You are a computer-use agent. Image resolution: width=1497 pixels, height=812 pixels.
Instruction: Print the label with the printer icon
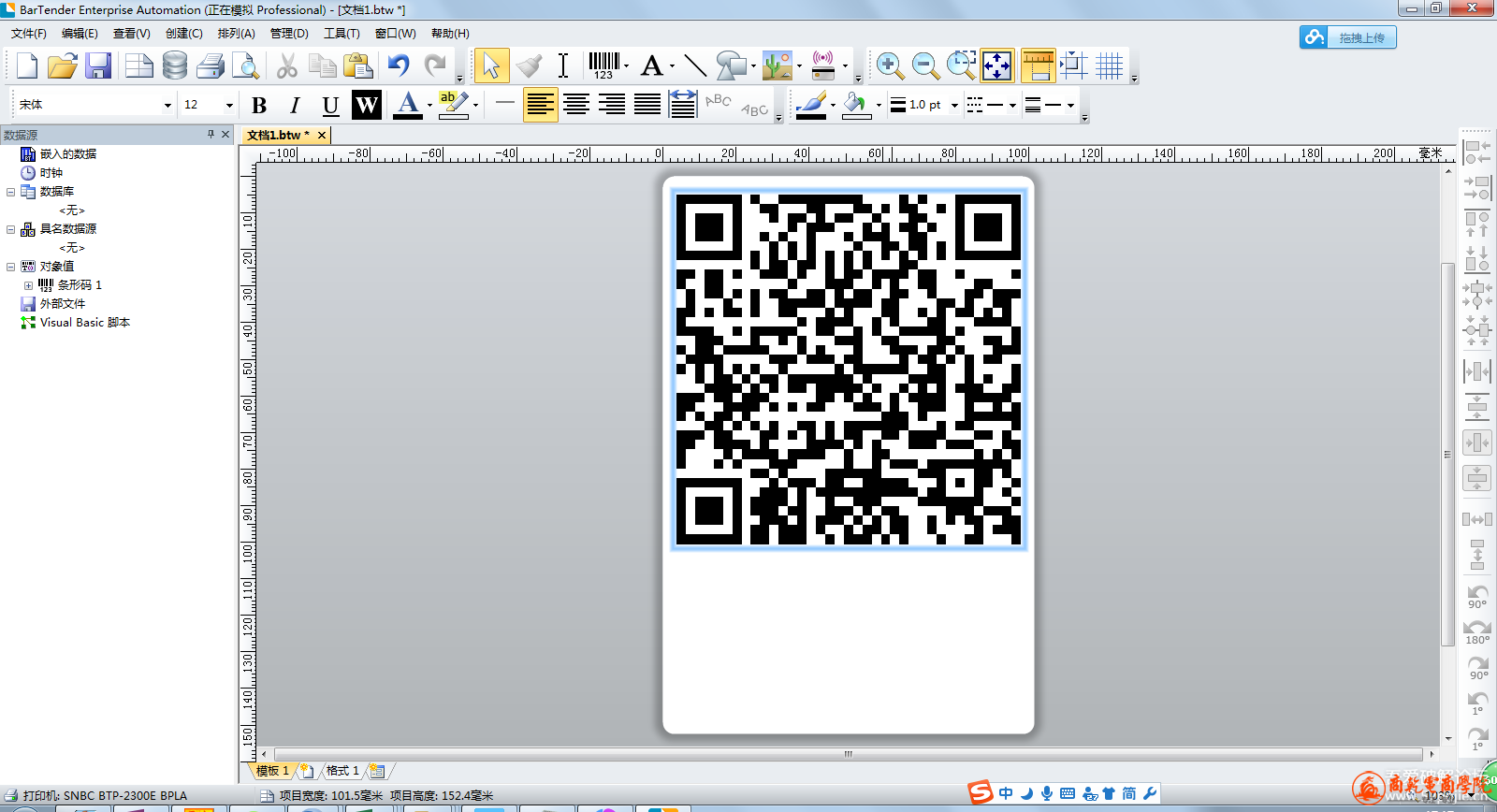pos(211,65)
